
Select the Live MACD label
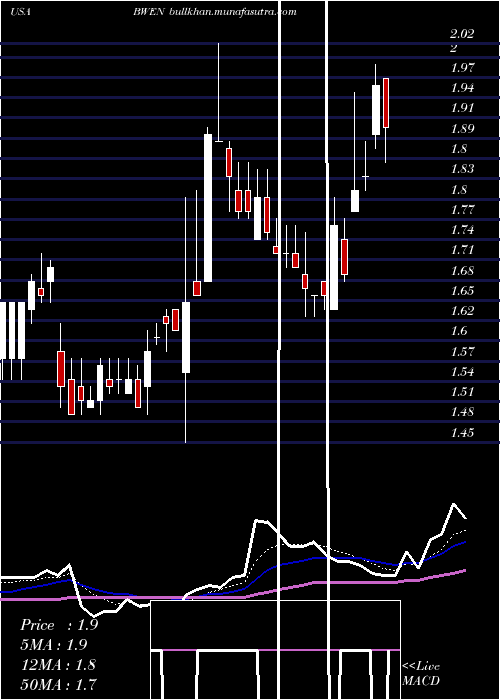coord(421,673)
